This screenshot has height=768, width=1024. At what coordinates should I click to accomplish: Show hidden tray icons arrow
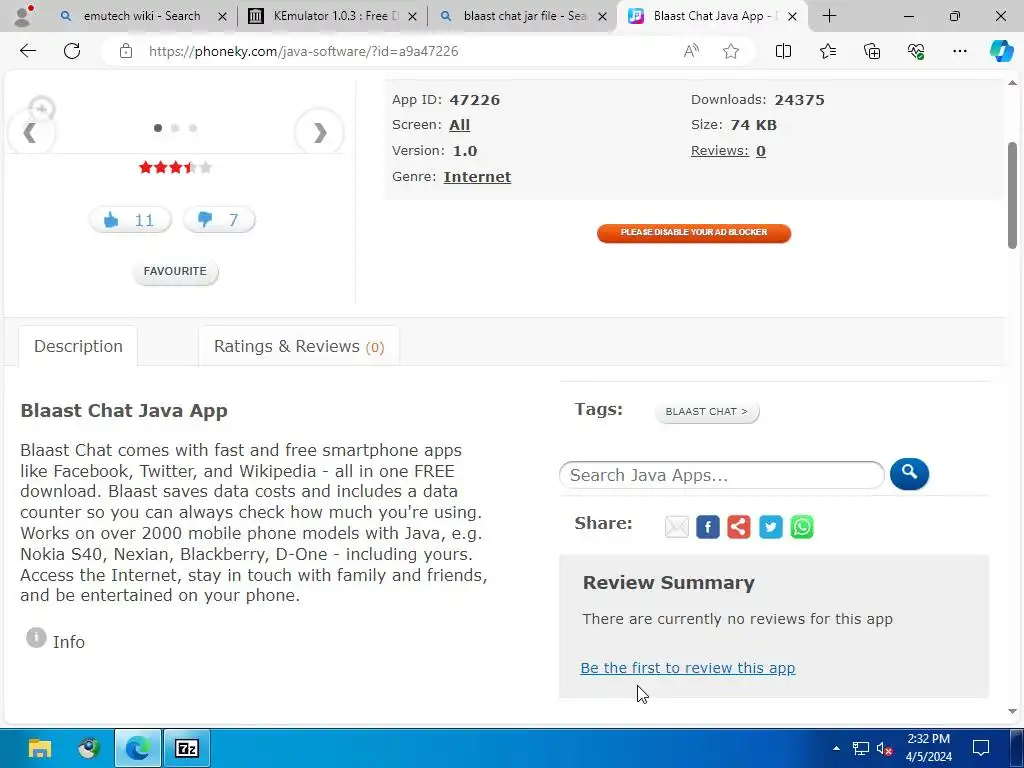(x=836, y=748)
